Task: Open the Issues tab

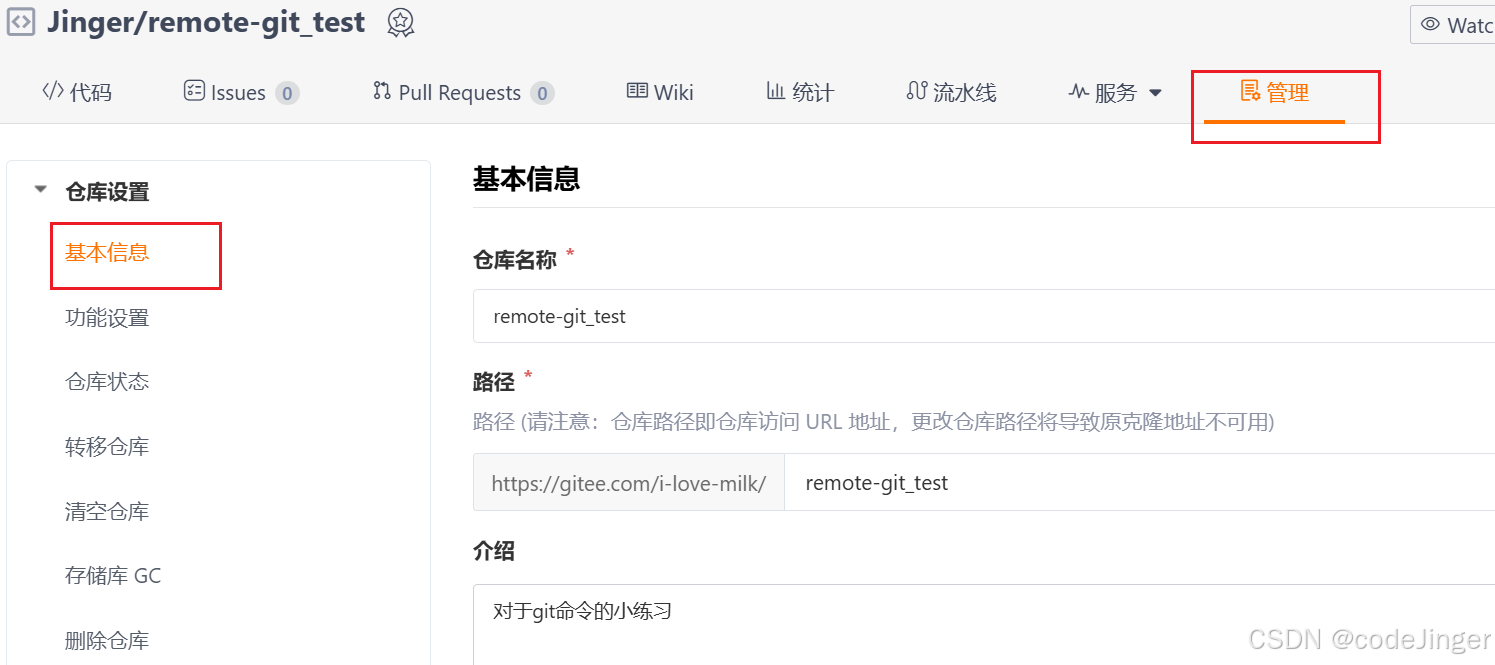Action: 241,93
